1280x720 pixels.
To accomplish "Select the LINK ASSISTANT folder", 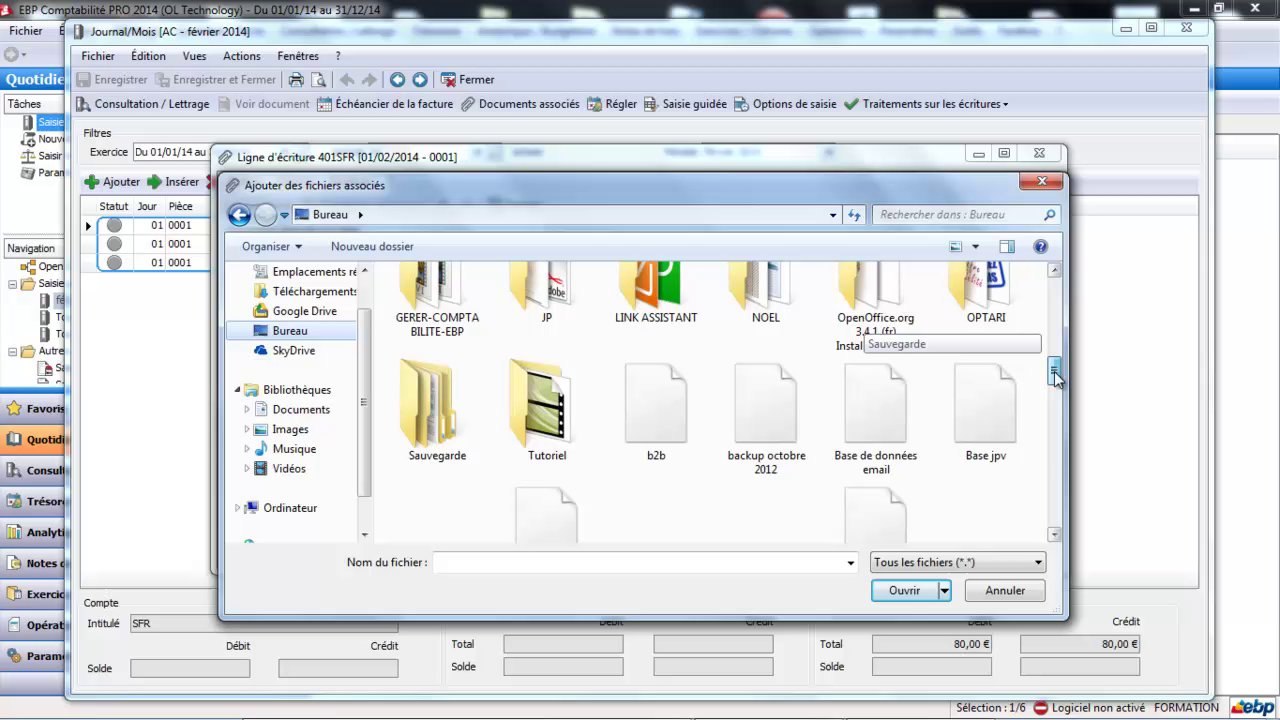I will [x=656, y=294].
